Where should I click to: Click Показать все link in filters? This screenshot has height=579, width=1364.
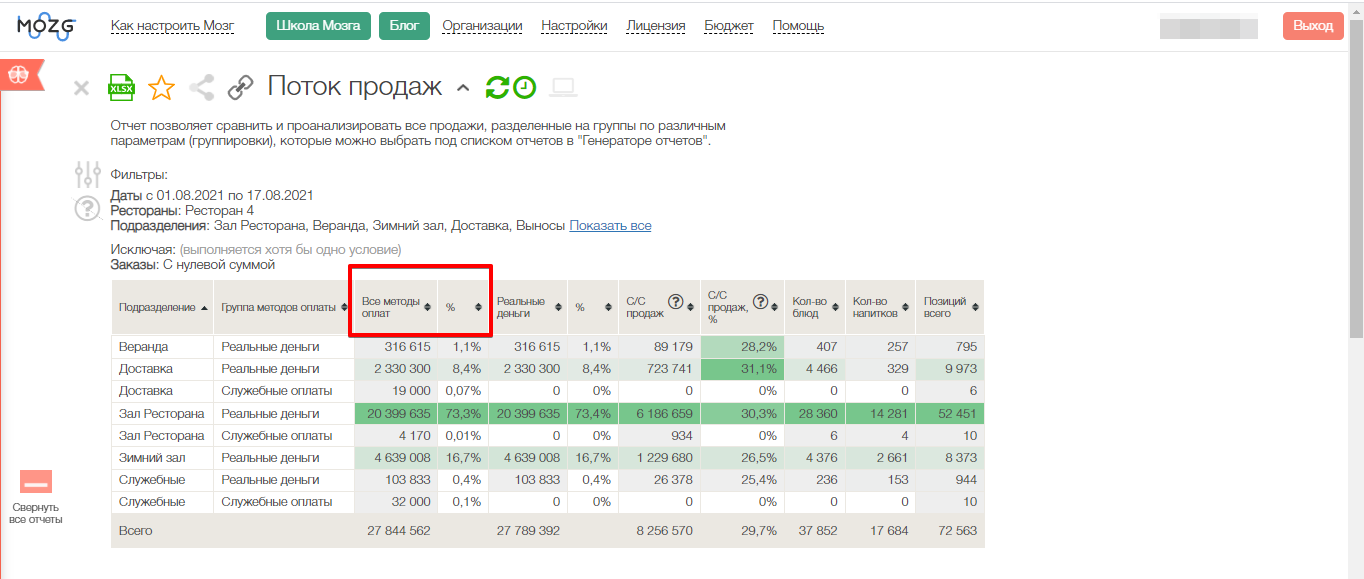[610, 226]
